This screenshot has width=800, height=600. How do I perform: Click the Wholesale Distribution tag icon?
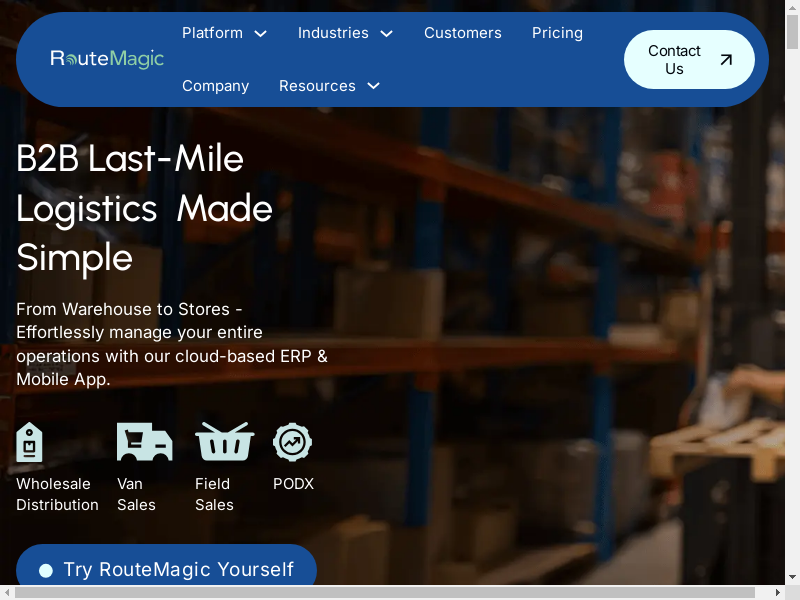(x=30, y=442)
